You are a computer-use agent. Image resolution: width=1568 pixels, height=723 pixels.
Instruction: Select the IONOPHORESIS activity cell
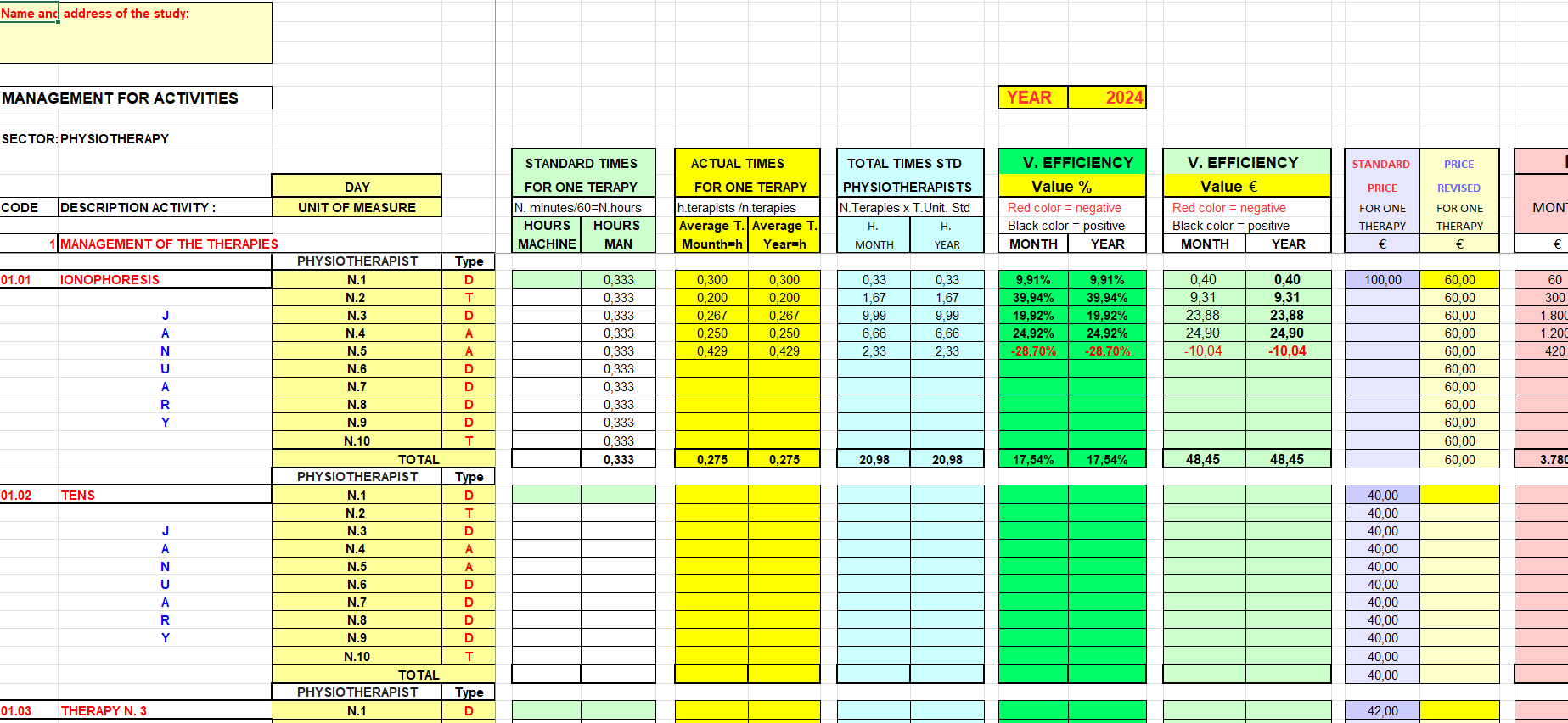(x=165, y=279)
